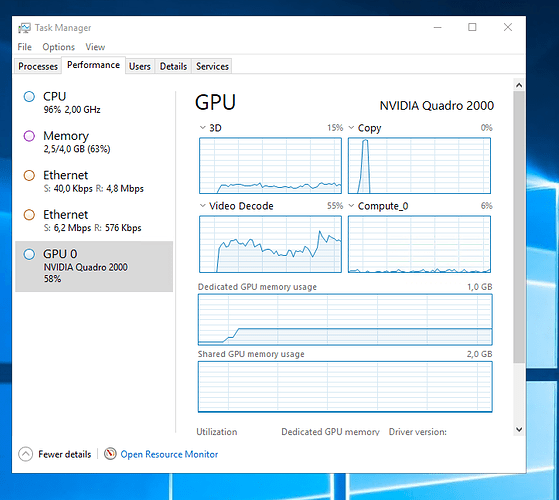Open the Copy engine graph dropdown
The width and height of the screenshot is (559, 500).
[x=351, y=128]
